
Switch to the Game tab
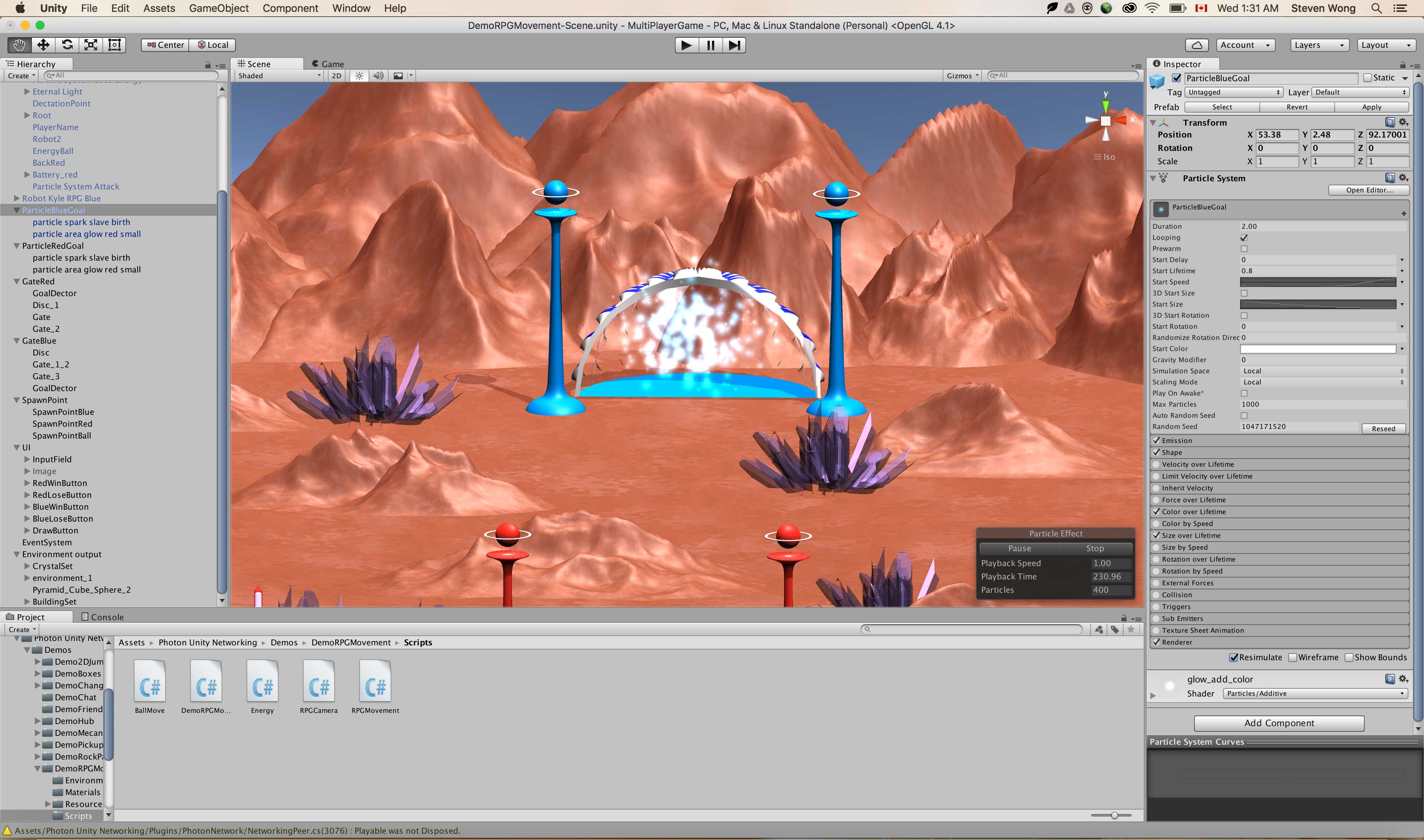(x=329, y=64)
